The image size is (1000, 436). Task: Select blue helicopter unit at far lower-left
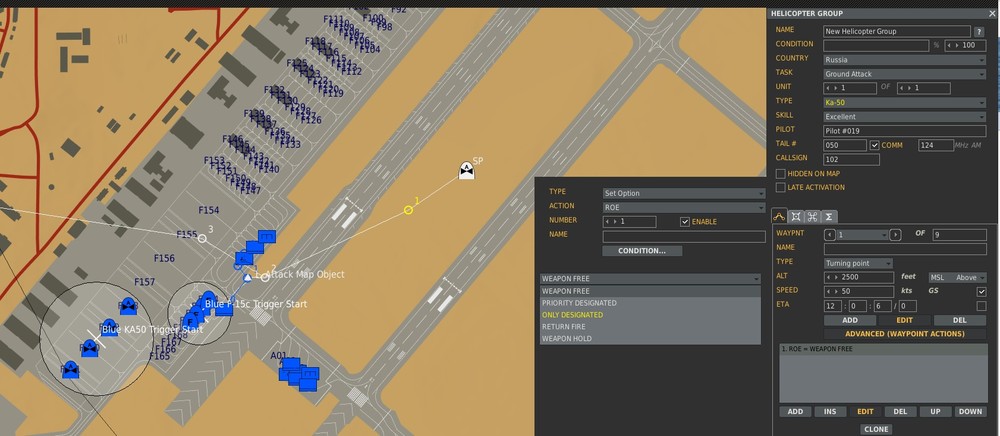click(x=70, y=369)
